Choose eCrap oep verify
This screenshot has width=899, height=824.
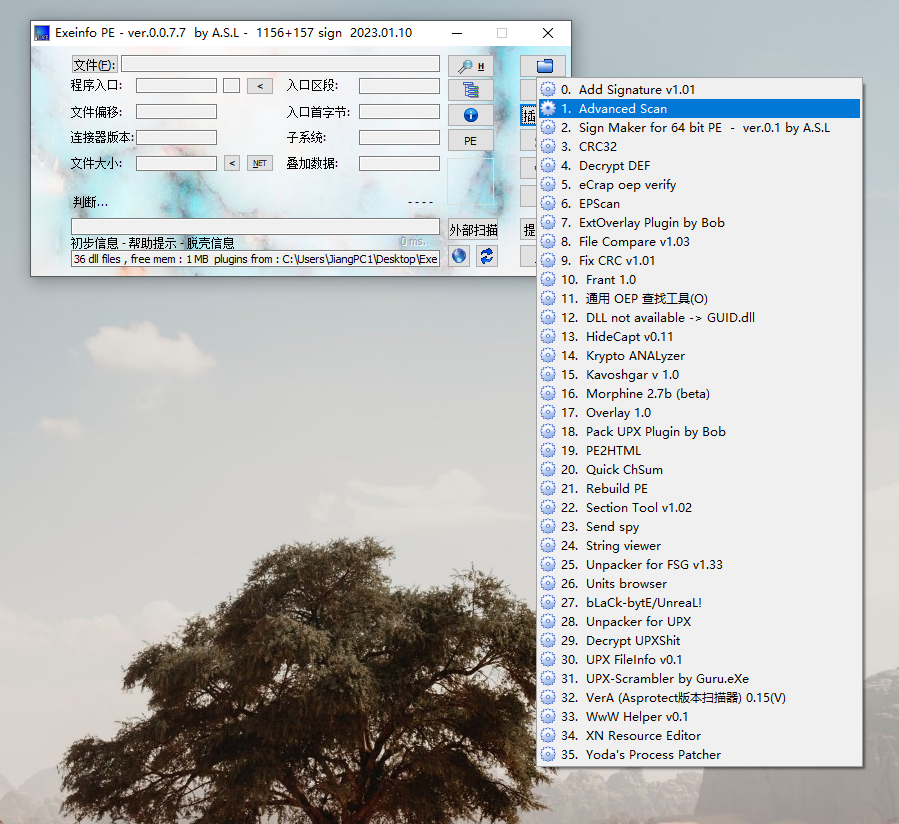click(x=699, y=185)
